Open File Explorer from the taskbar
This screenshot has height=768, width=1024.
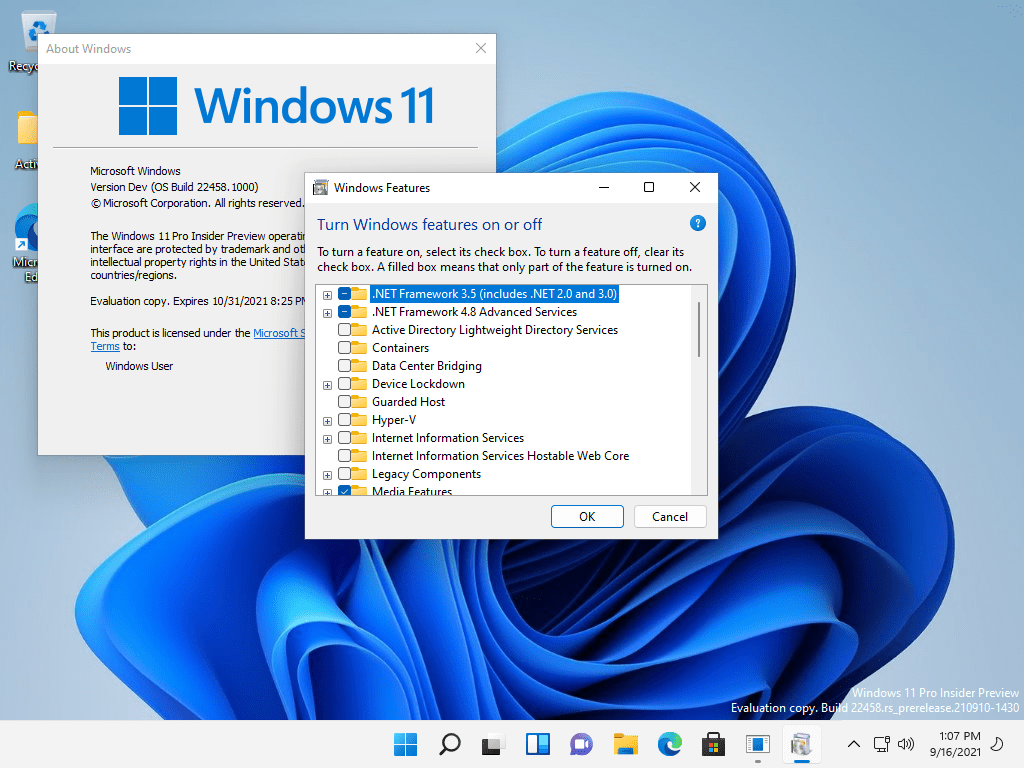(626, 744)
